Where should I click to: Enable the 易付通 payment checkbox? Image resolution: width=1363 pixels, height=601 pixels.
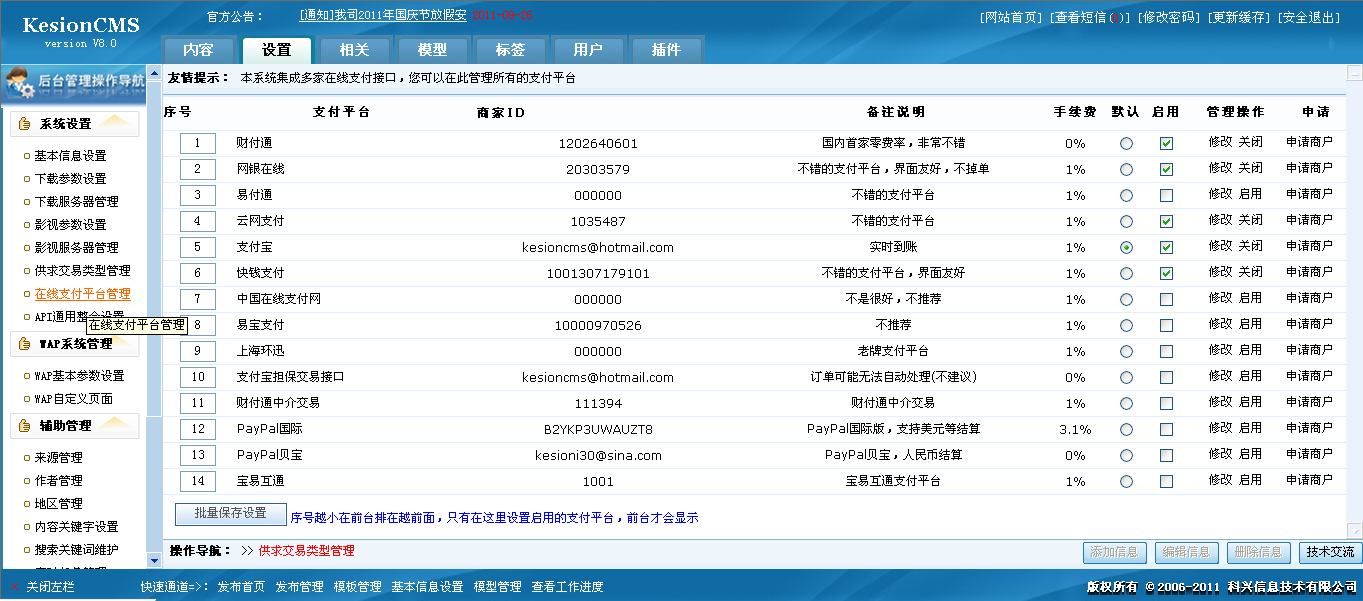(1166, 196)
